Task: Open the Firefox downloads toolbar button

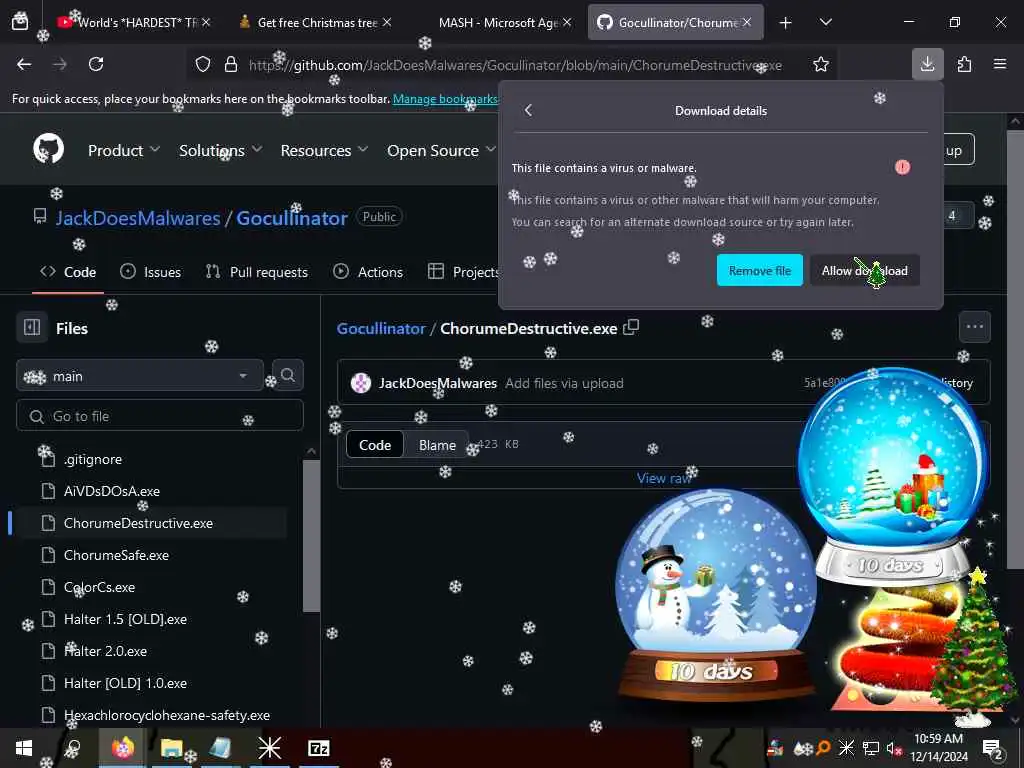Action: pos(927,64)
